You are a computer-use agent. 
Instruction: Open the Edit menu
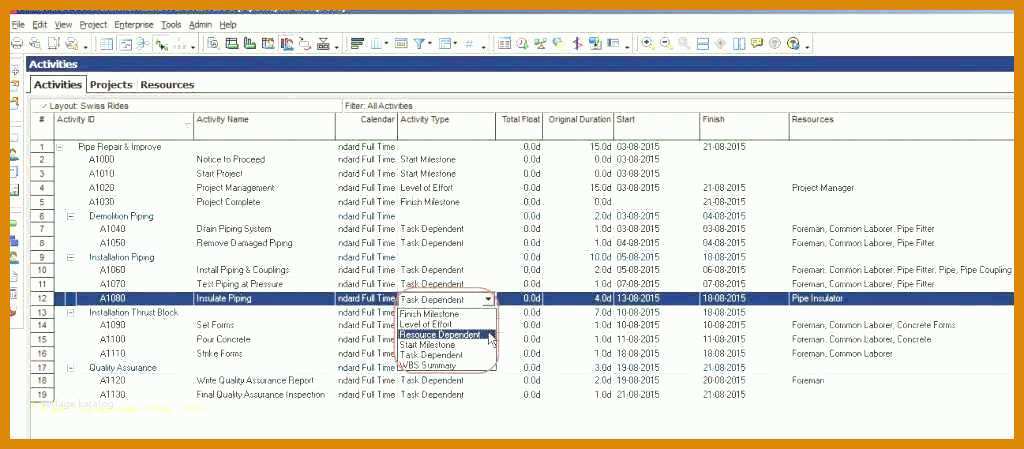40,25
